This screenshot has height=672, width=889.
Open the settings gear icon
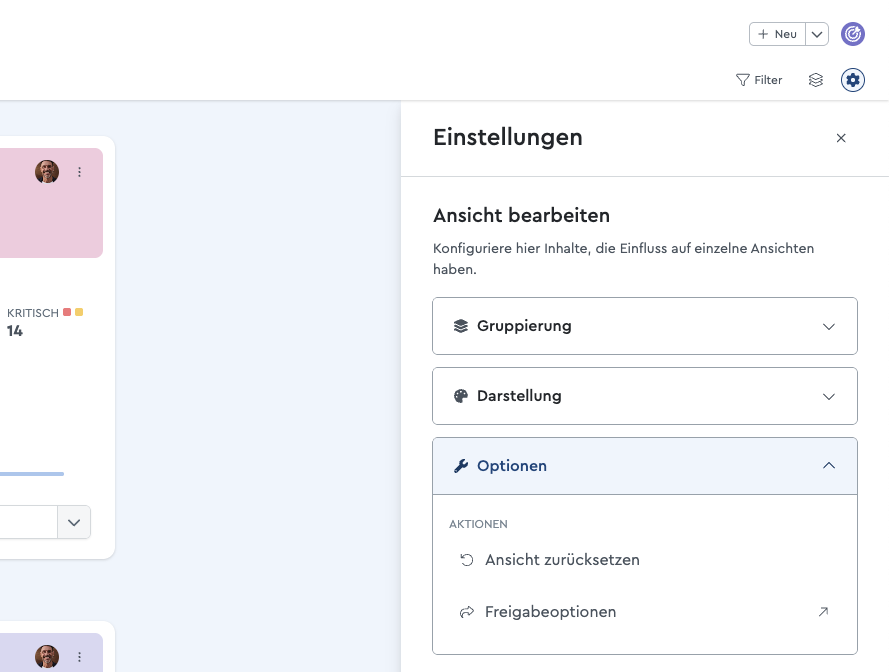coord(852,80)
